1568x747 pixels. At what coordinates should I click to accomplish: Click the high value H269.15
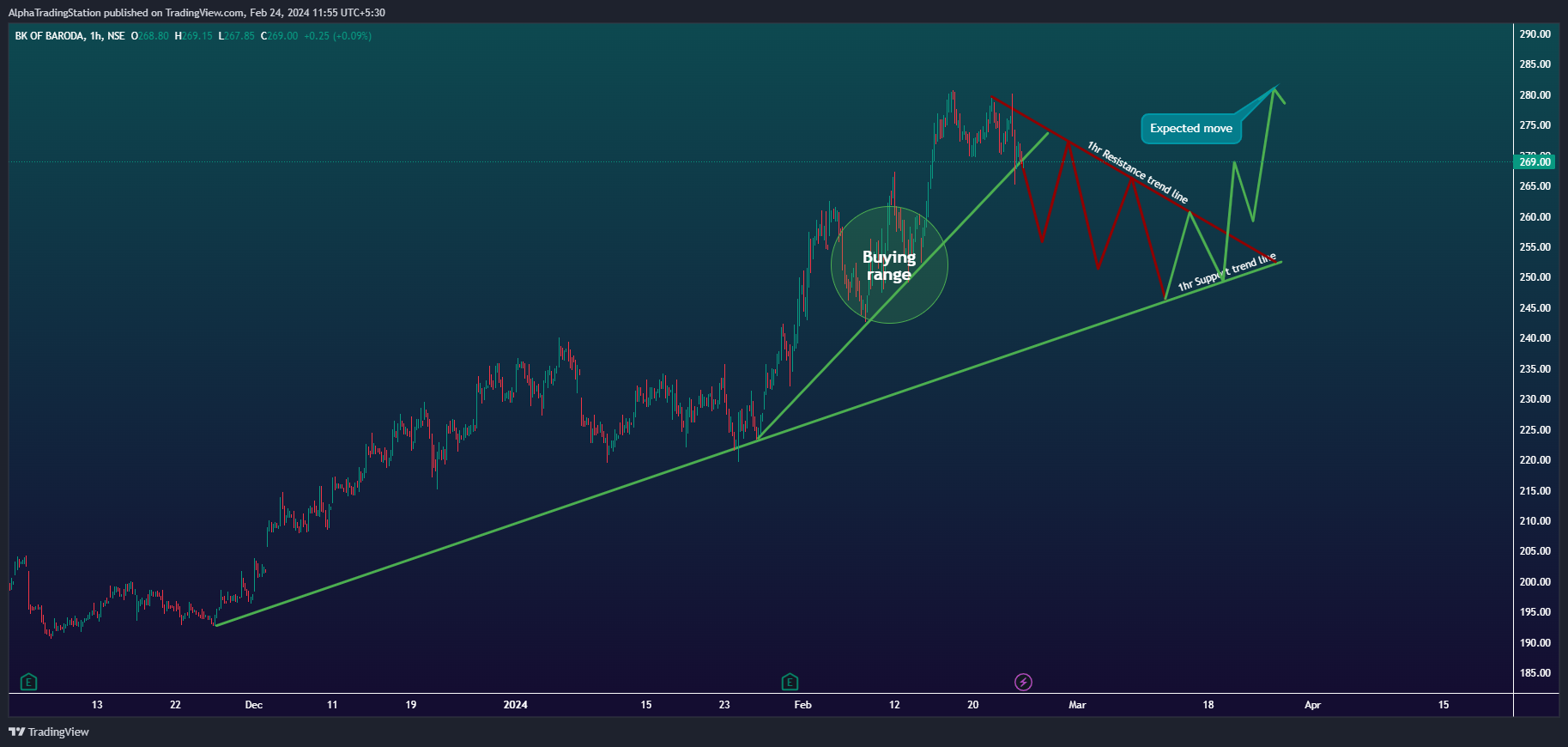pyautogui.click(x=193, y=36)
